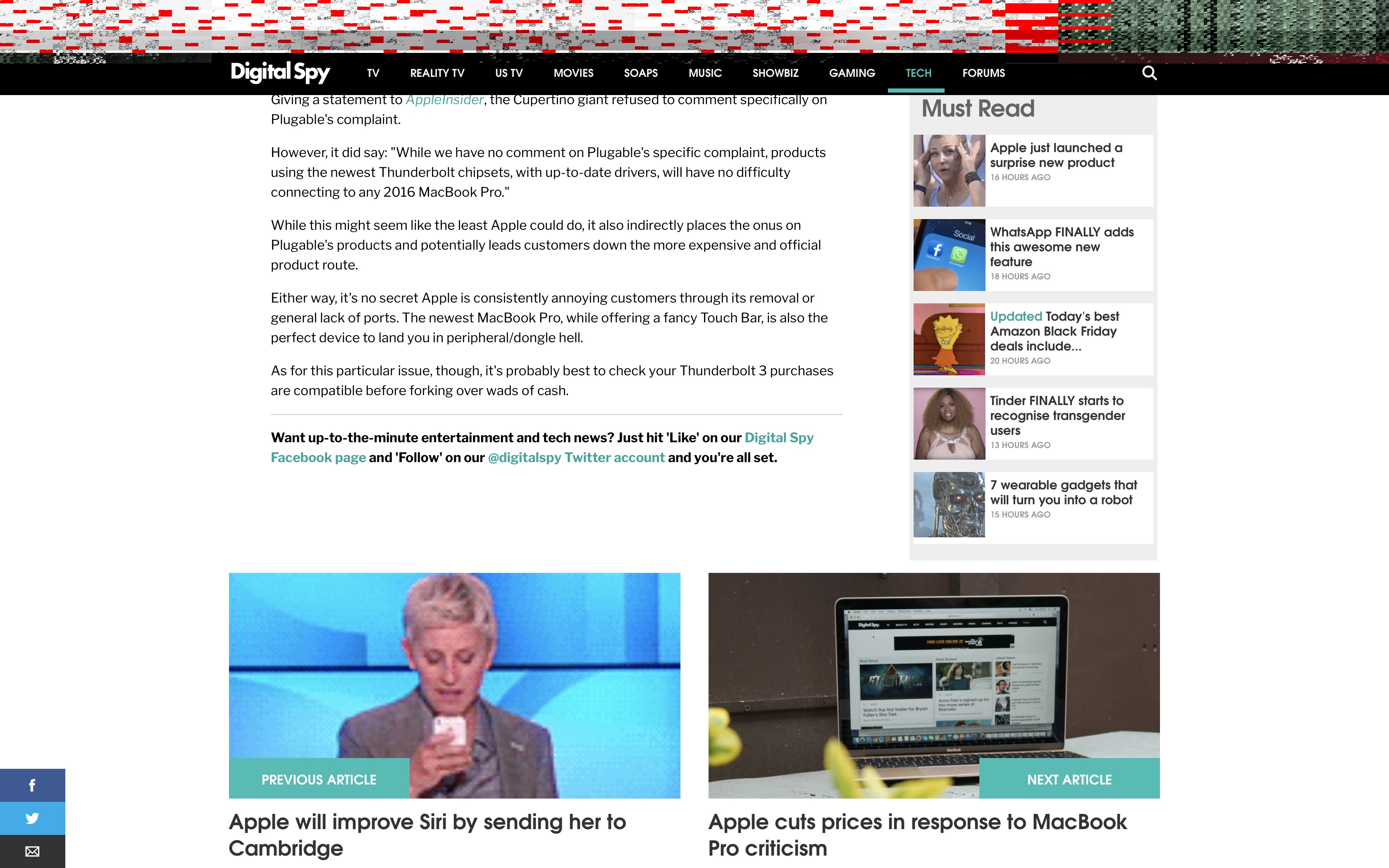The height and width of the screenshot is (868, 1389).
Task: Share article via email envelope icon
Action: [x=32, y=851]
